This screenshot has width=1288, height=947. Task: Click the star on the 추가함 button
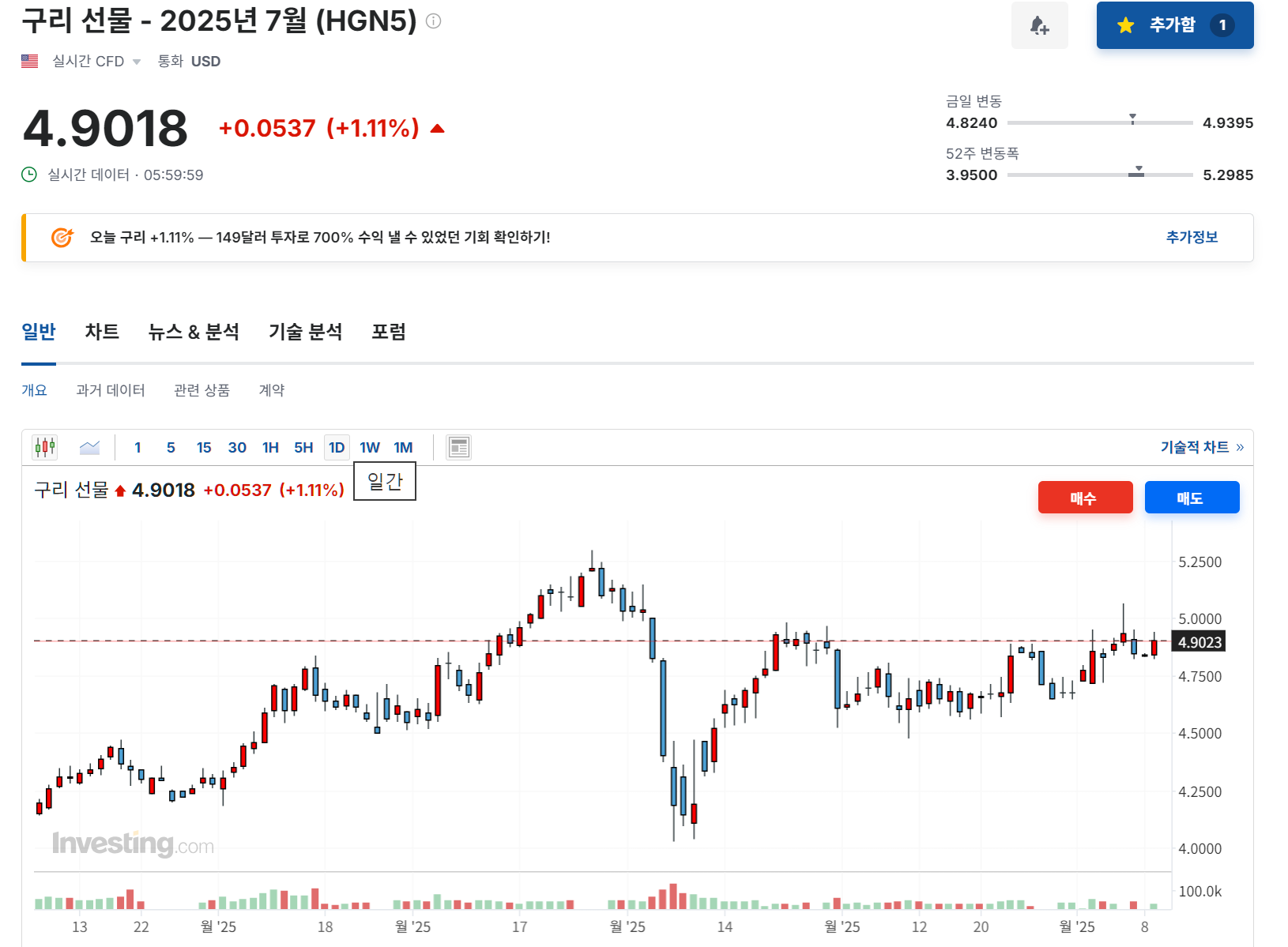pos(1125,24)
